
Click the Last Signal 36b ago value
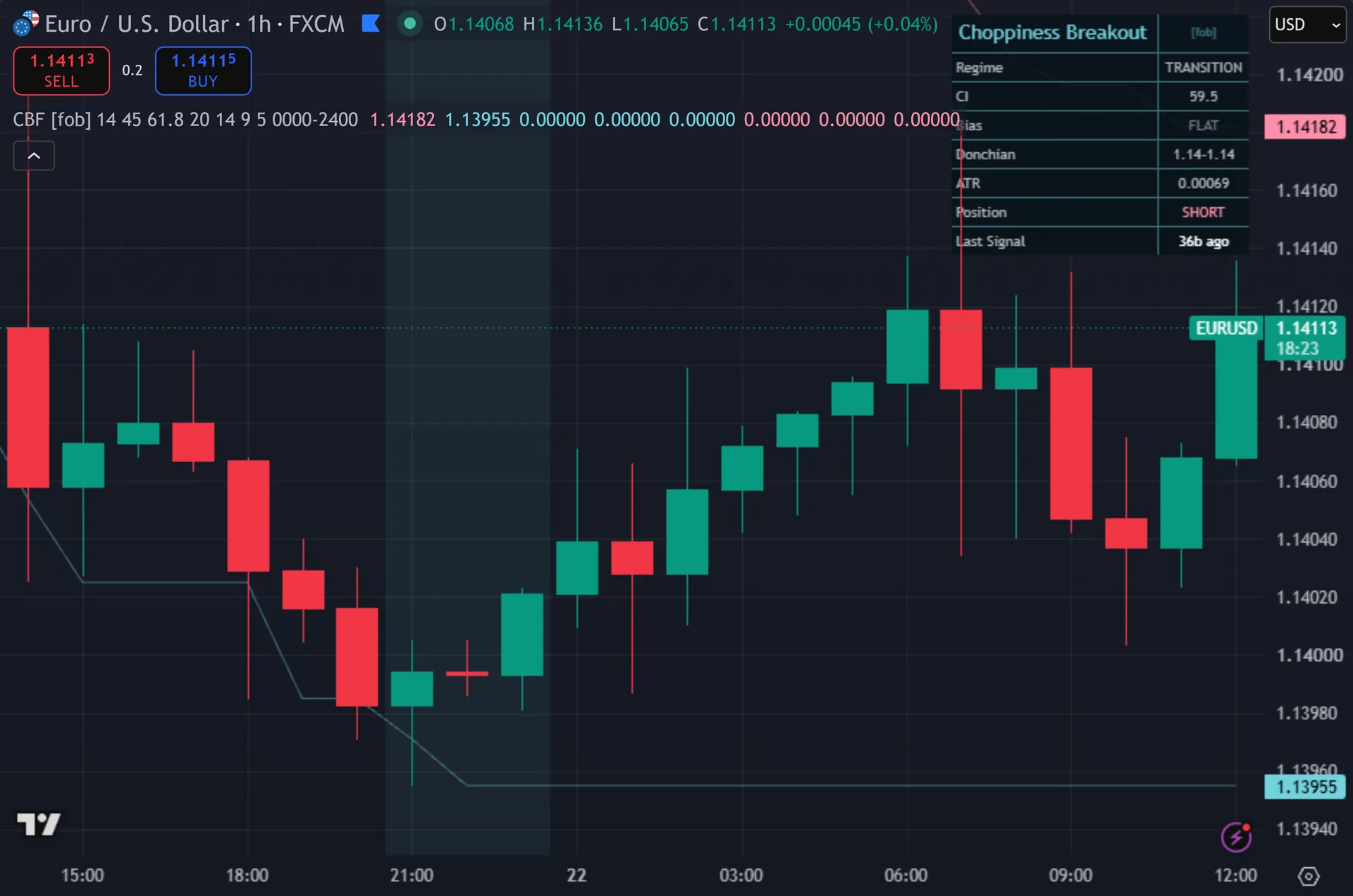click(1204, 241)
